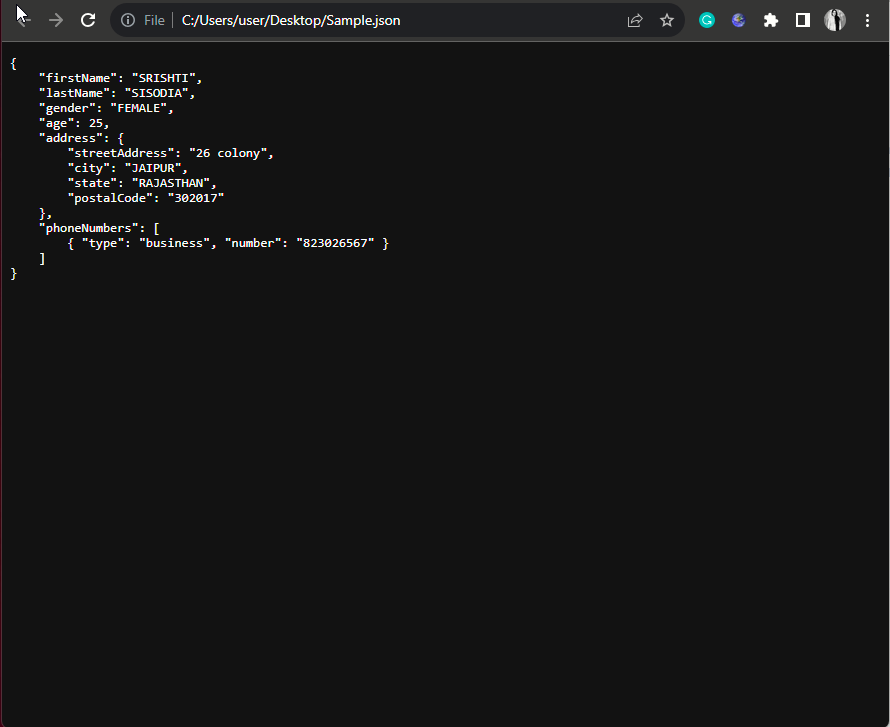890x727 pixels.
Task: Click the "state": "RAJASTHAN" line
Action: pos(142,183)
